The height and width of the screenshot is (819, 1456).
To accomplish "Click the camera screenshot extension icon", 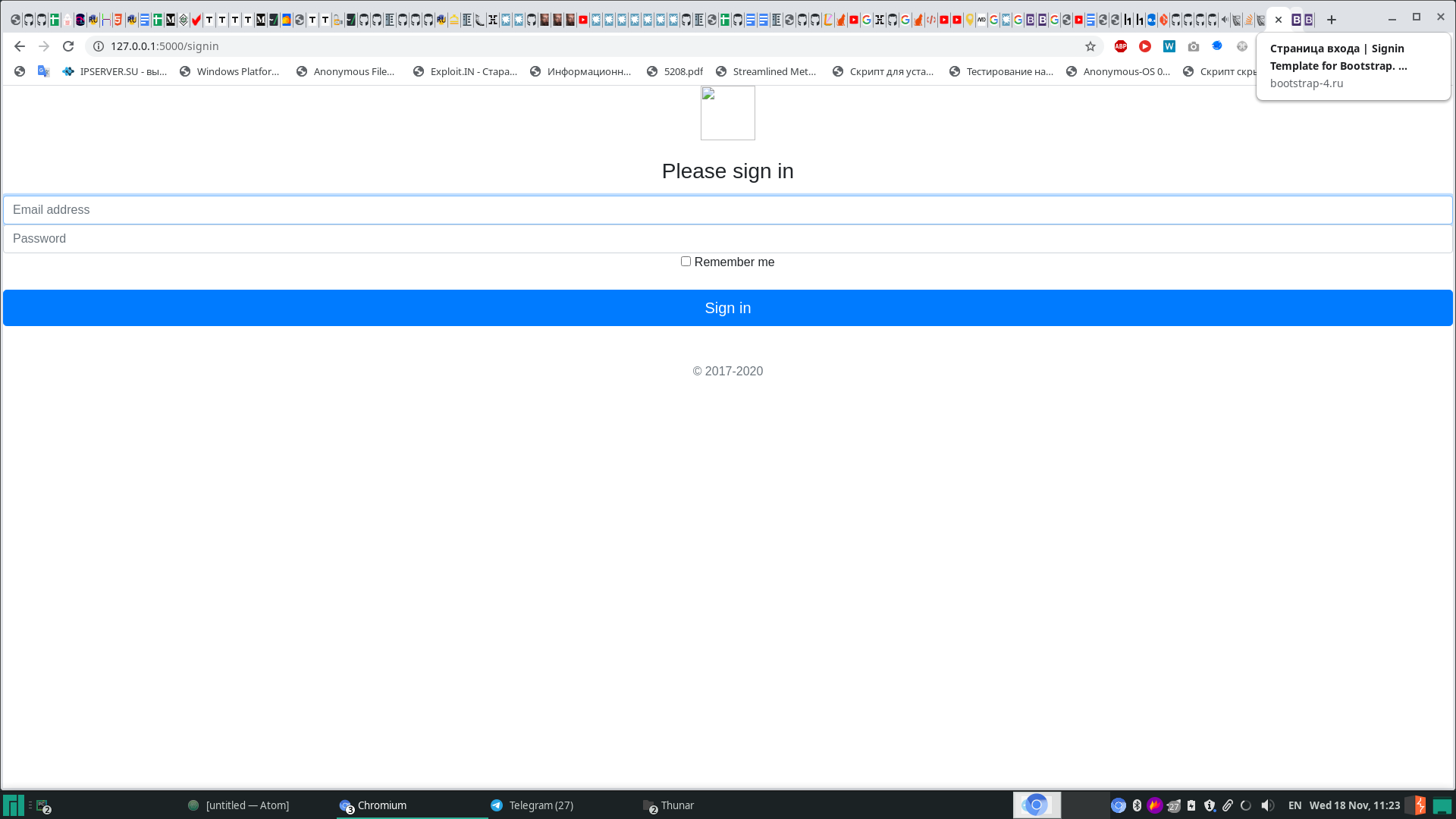I will [1194, 46].
